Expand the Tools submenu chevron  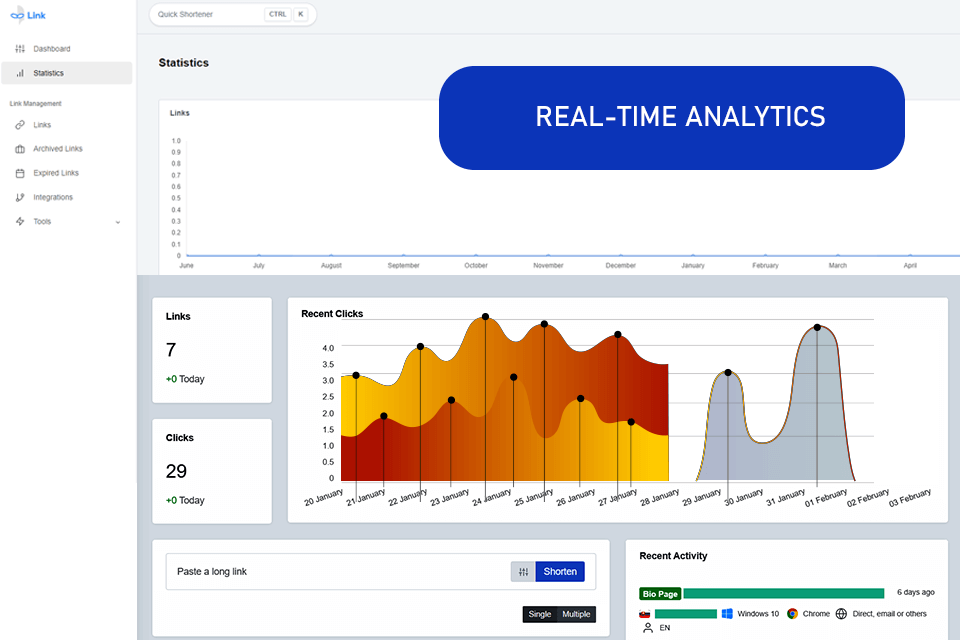118,222
